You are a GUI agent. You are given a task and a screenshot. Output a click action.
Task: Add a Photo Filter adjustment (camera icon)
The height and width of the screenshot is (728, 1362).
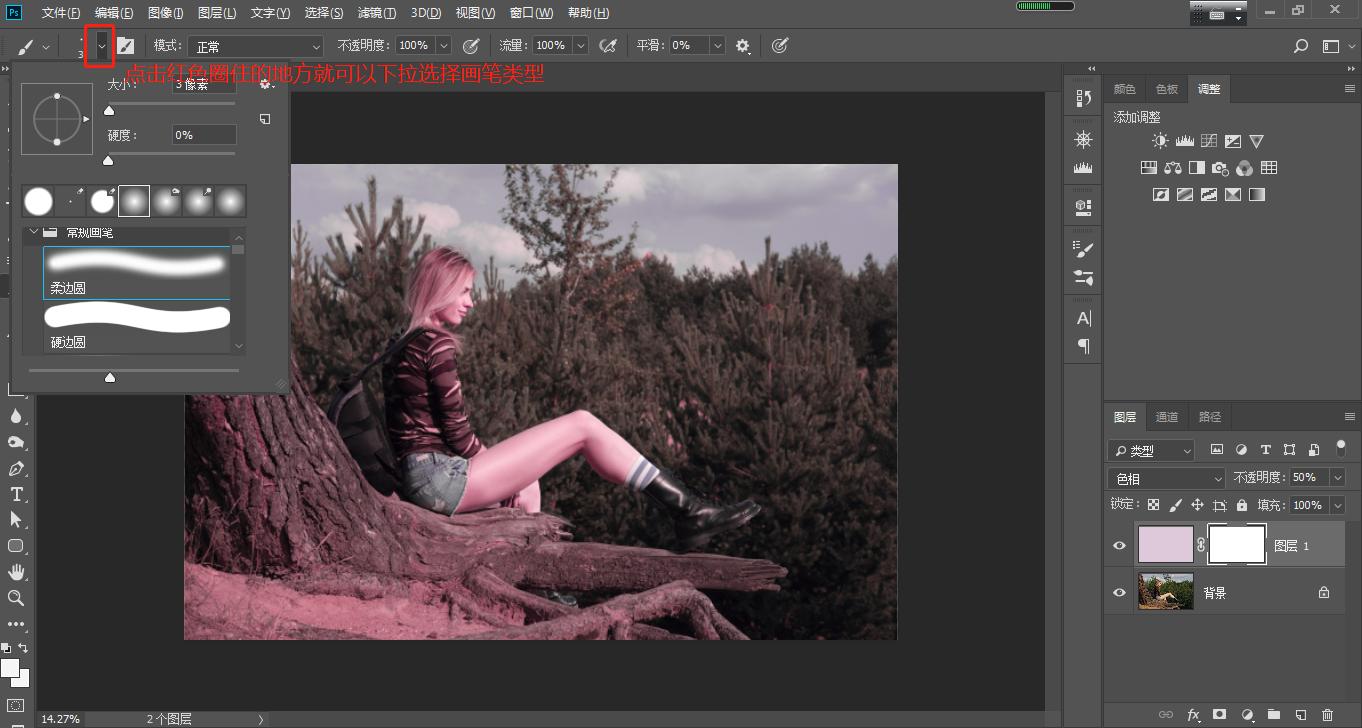coord(1220,168)
